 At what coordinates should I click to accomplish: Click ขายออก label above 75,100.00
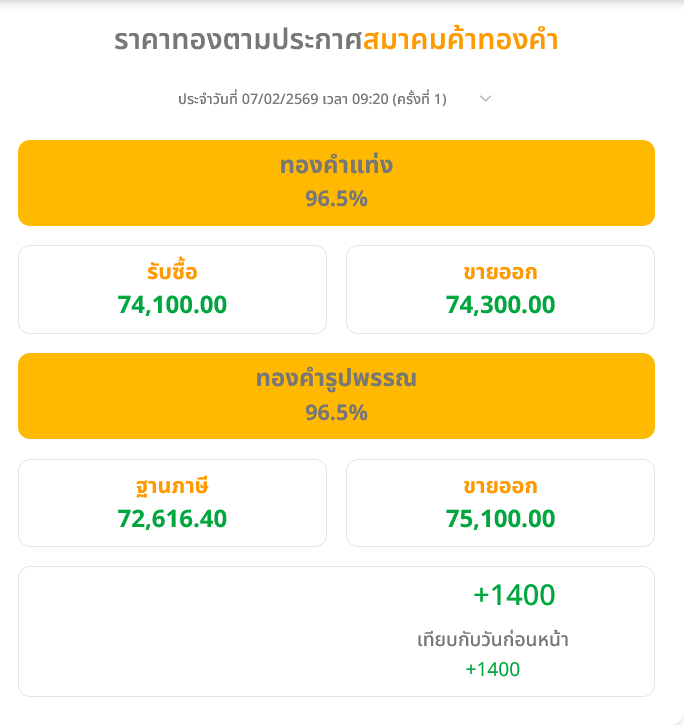tap(500, 486)
